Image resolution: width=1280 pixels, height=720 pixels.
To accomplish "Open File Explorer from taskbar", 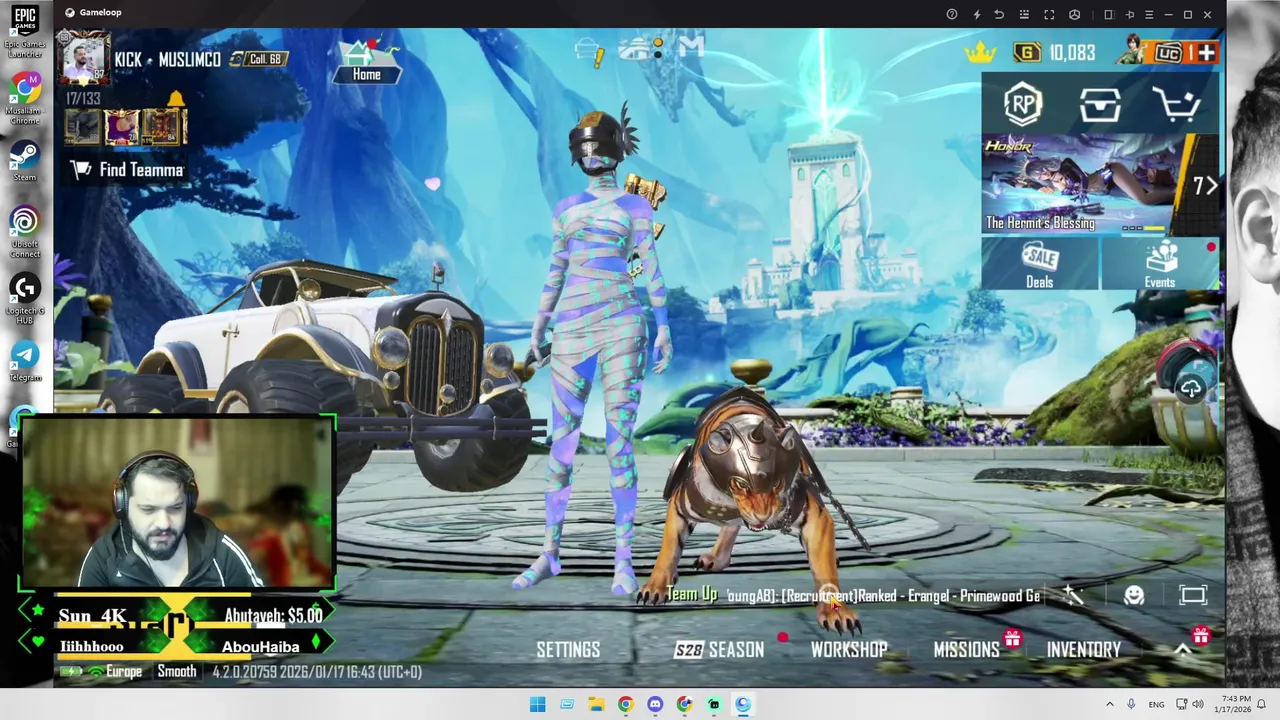I will coord(596,704).
